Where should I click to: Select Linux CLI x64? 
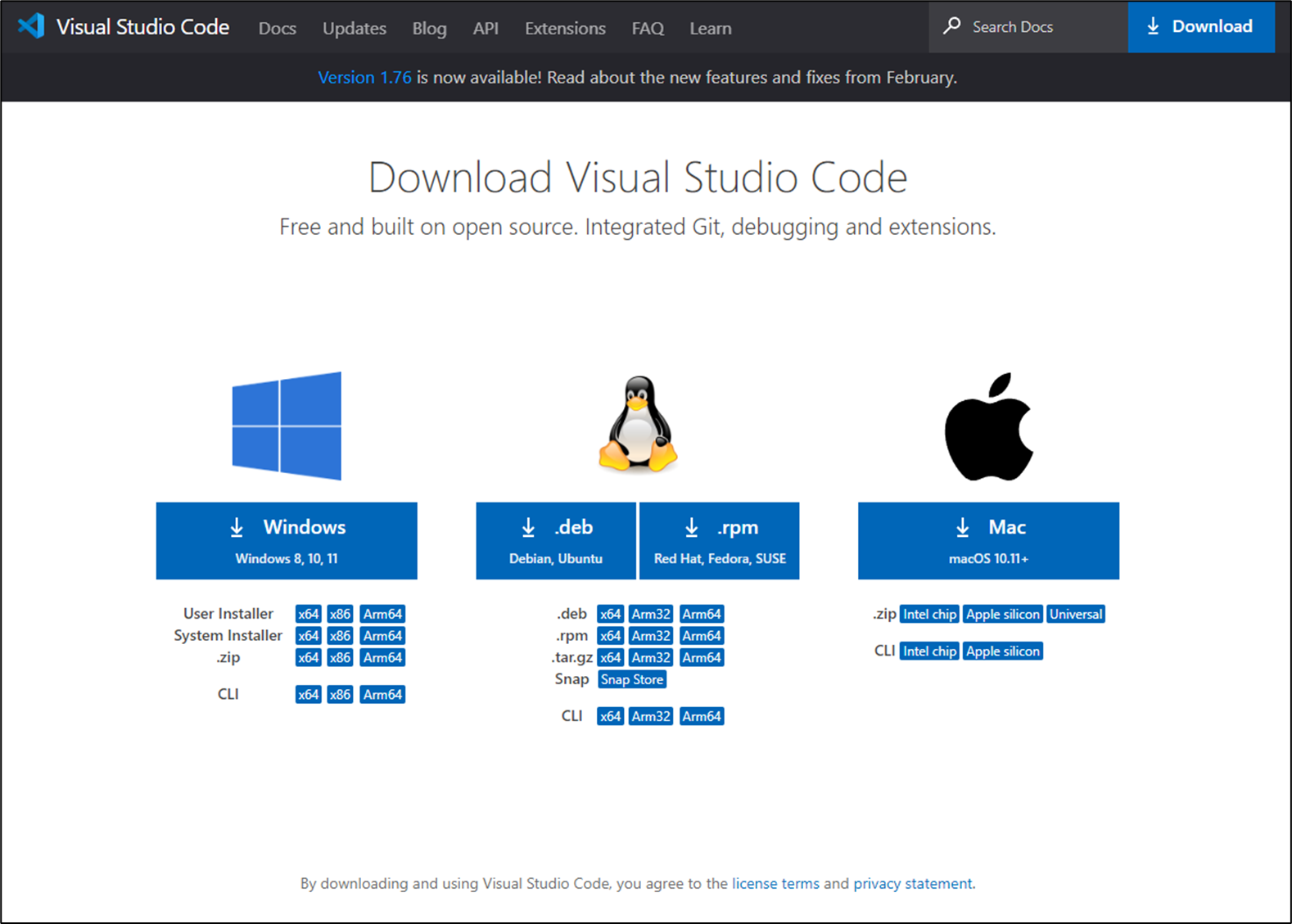coord(611,716)
